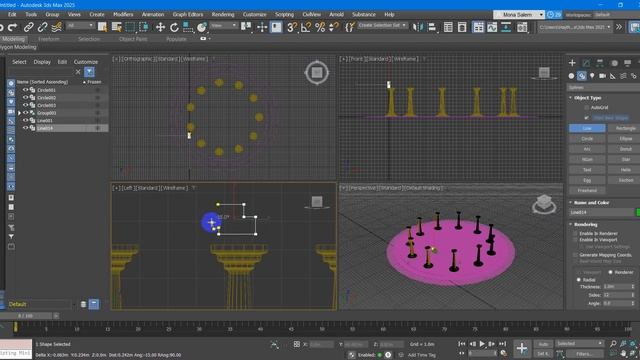Click the Helix spline button

(x=624, y=170)
